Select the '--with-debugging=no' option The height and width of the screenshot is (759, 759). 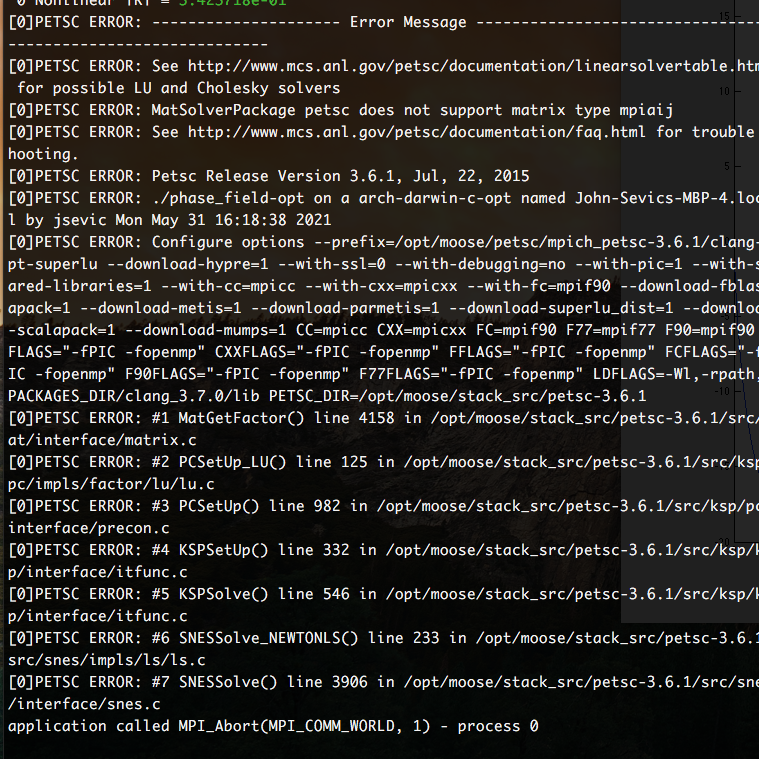pyautogui.click(x=480, y=264)
